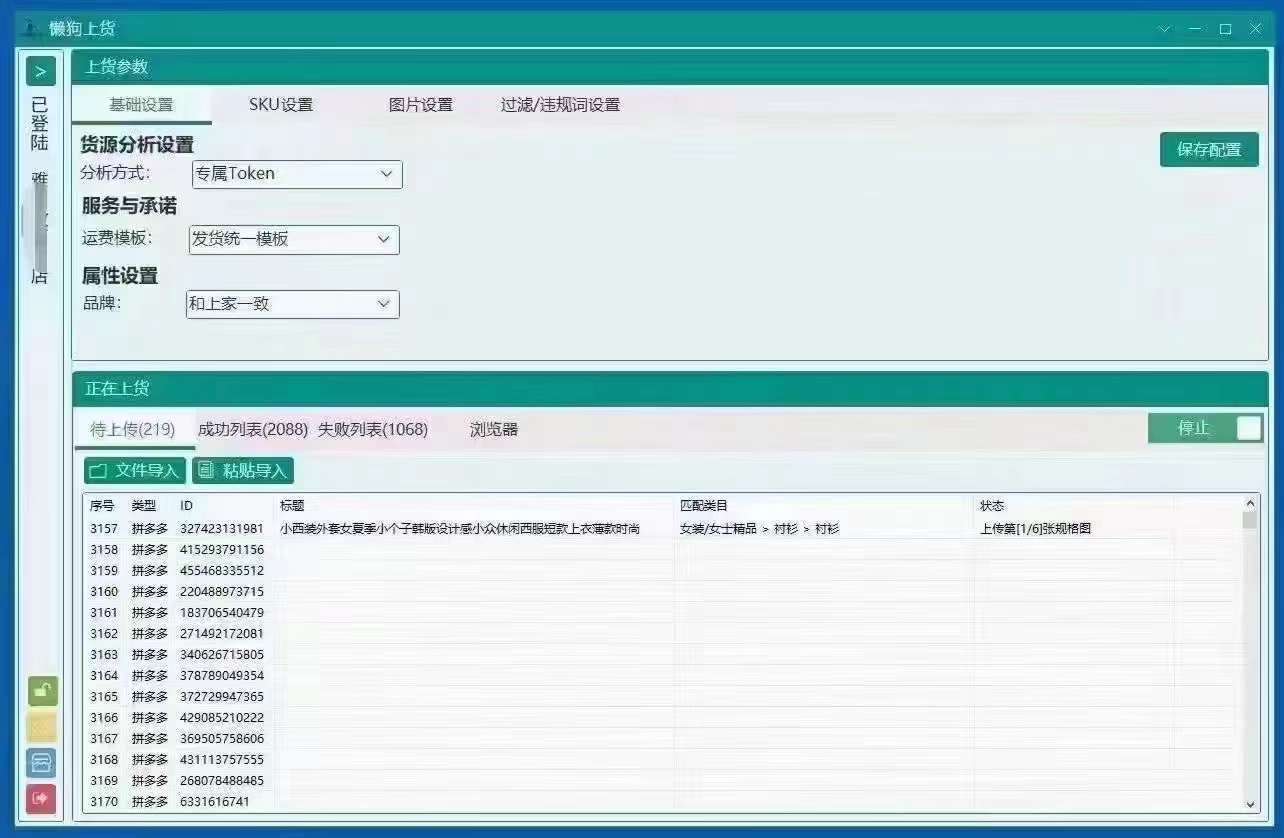Select the 待上传(219) tab
Image resolution: width=1284 pixels, height=838 pixels.
coord(133,430)
